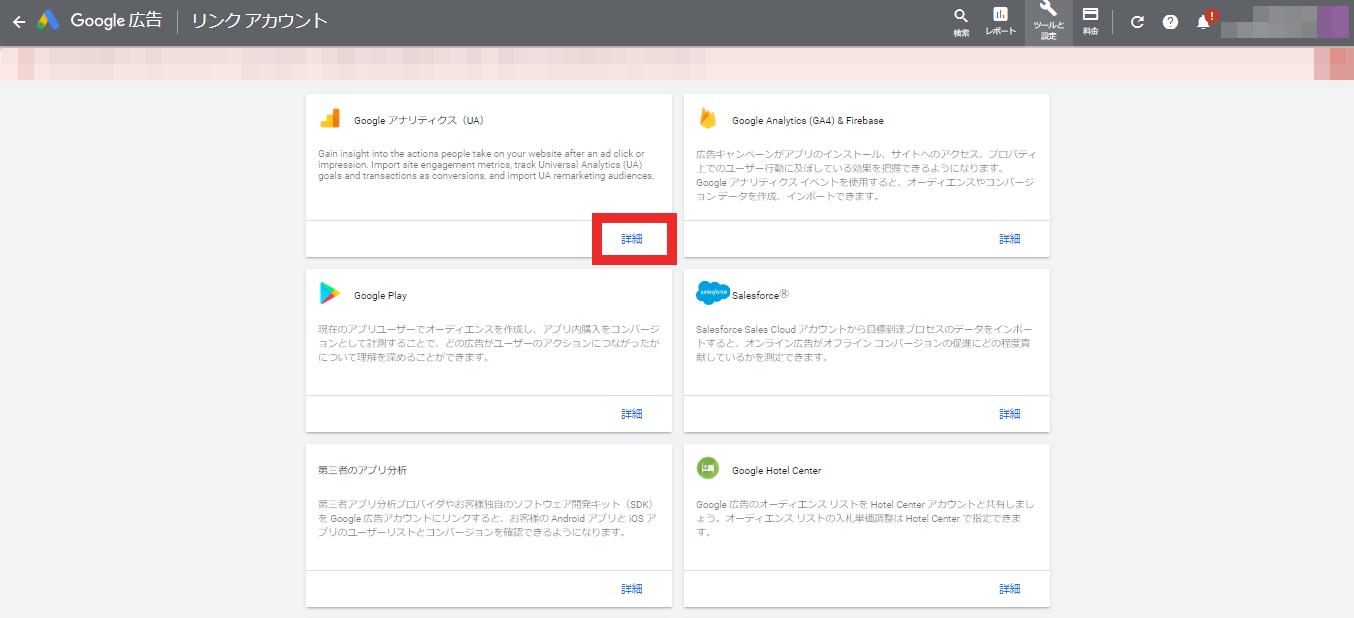Viewport: 1354px width, 618px height.
Task: Select the Google Play card title
Action: point(380,296)
